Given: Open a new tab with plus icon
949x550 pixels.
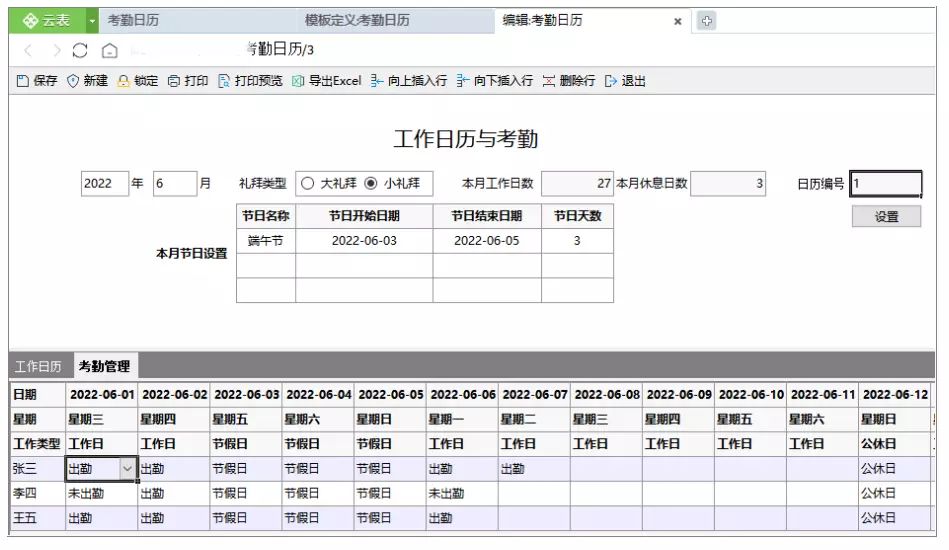Looking at the screenshot, I should 706,21.
